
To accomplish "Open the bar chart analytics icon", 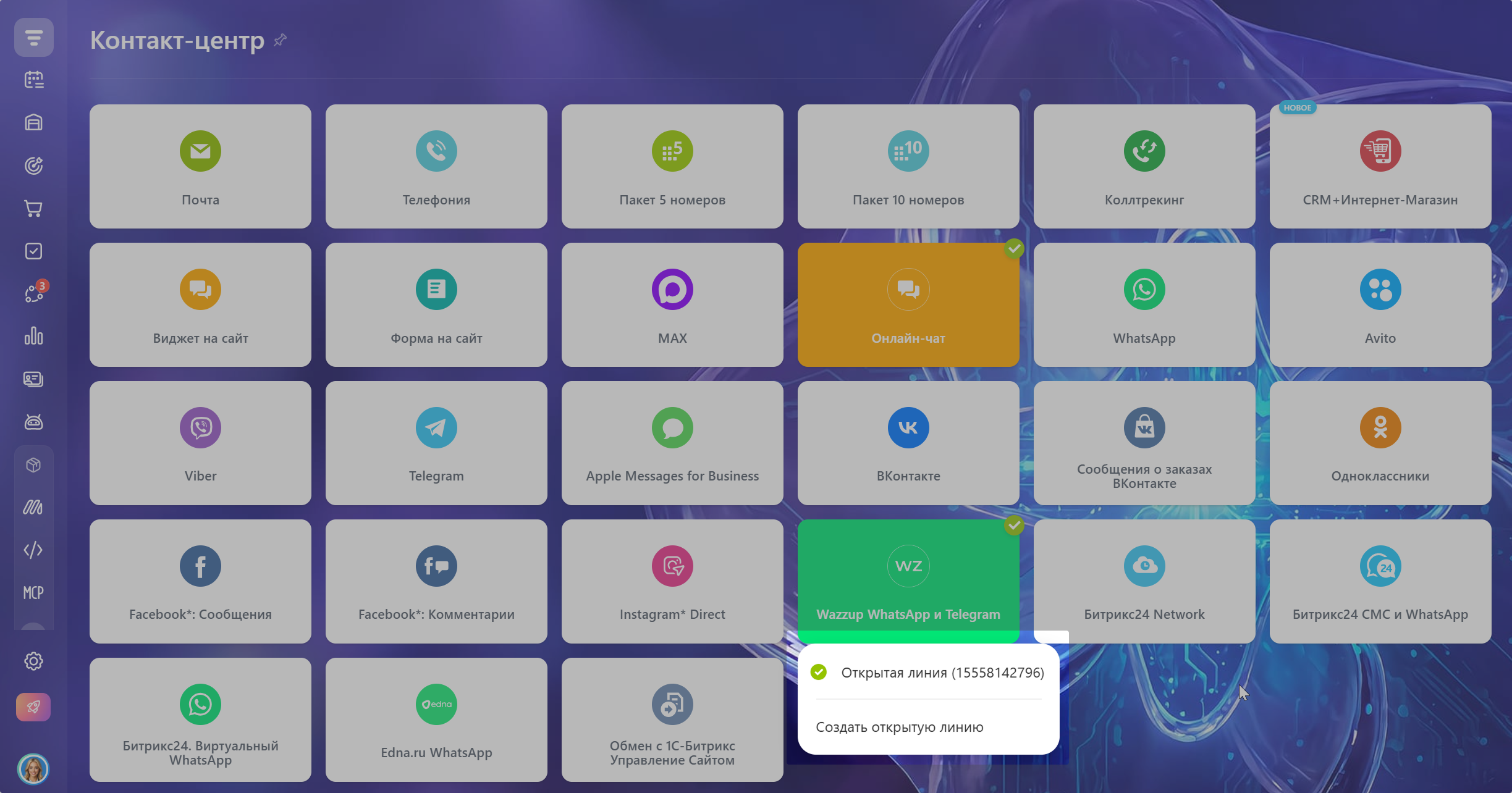I will tap(34, 336).
